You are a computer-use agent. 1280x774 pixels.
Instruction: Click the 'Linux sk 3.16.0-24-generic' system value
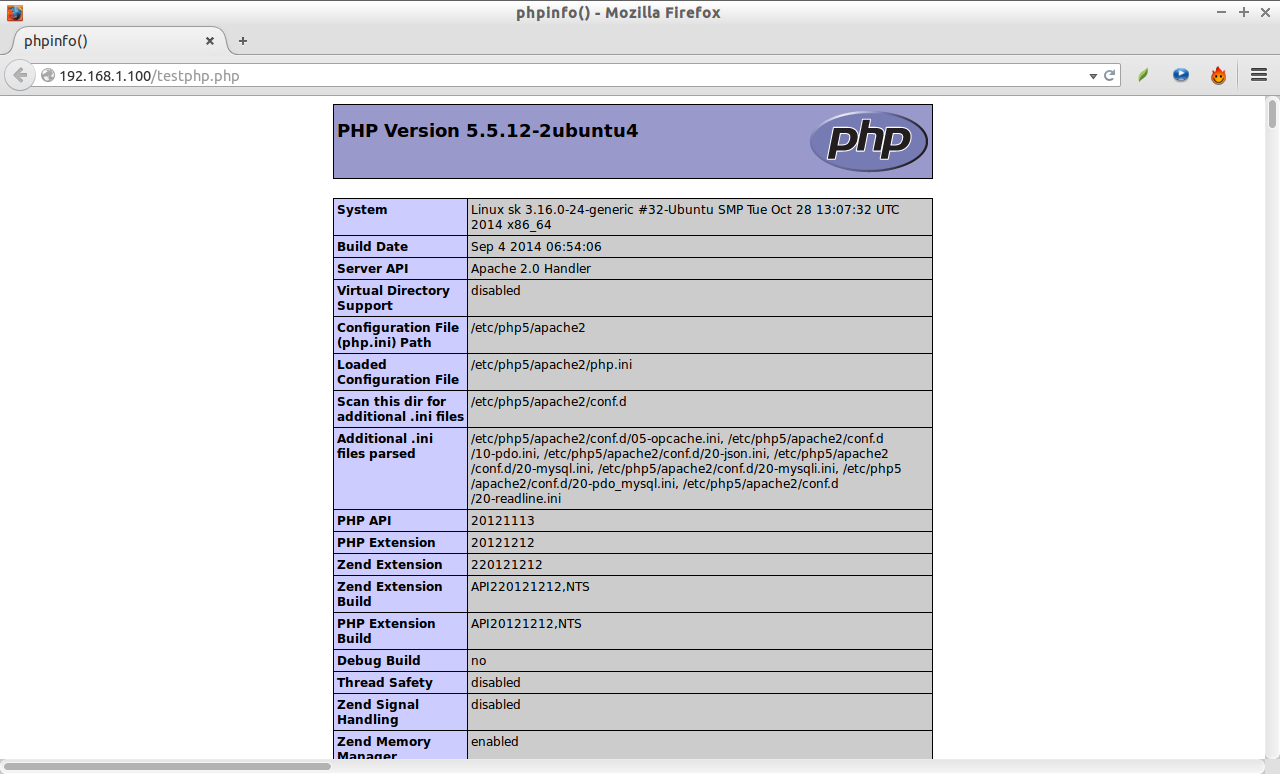click(x=685, y=217)
